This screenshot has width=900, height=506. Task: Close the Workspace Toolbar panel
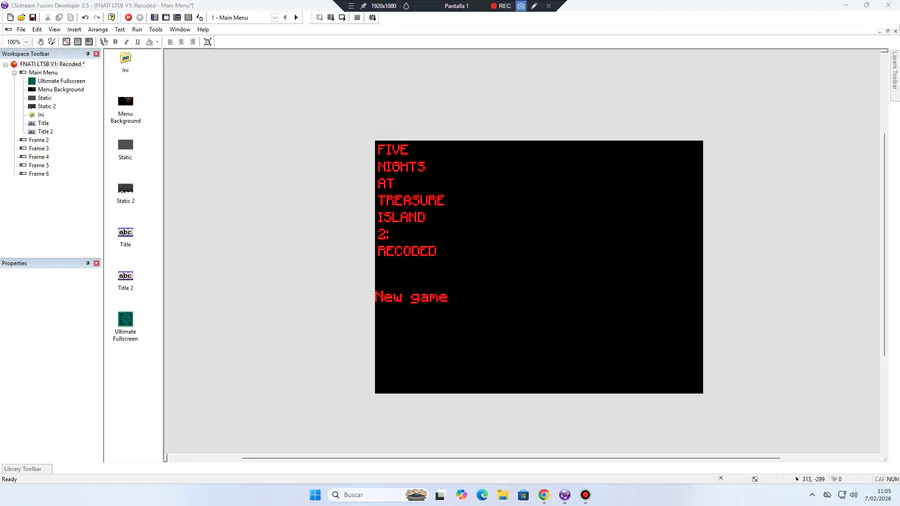(x=96, y=54)
